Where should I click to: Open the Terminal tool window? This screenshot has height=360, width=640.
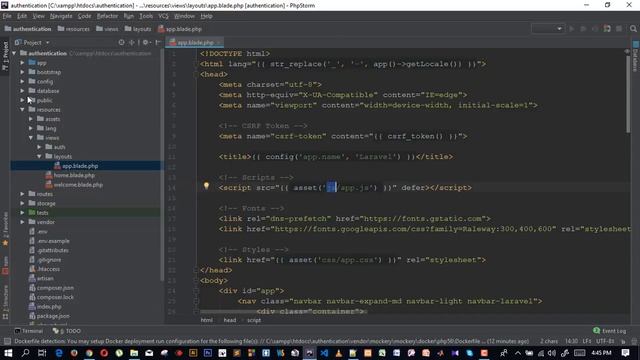[29, 331]
